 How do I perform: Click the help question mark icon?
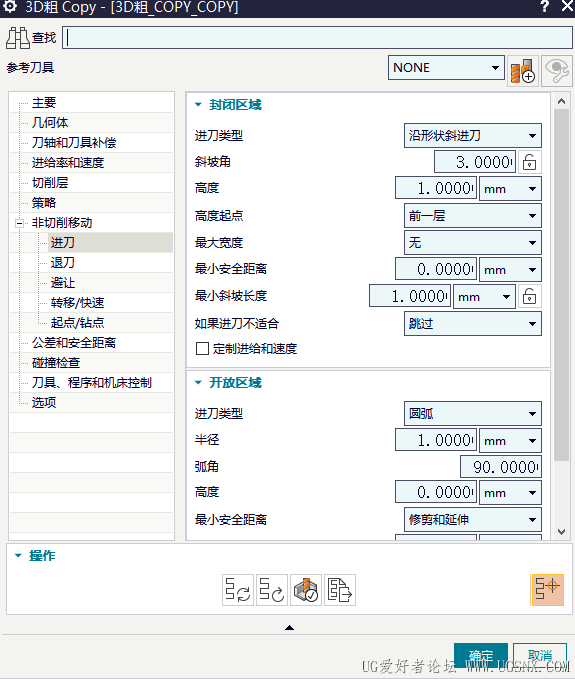pyautogui.click(x=544, y=6)
